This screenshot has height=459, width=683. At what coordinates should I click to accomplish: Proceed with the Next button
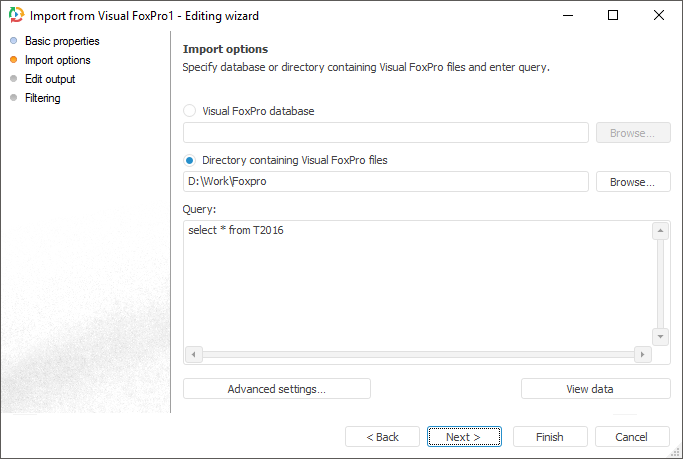click(464, 437)
